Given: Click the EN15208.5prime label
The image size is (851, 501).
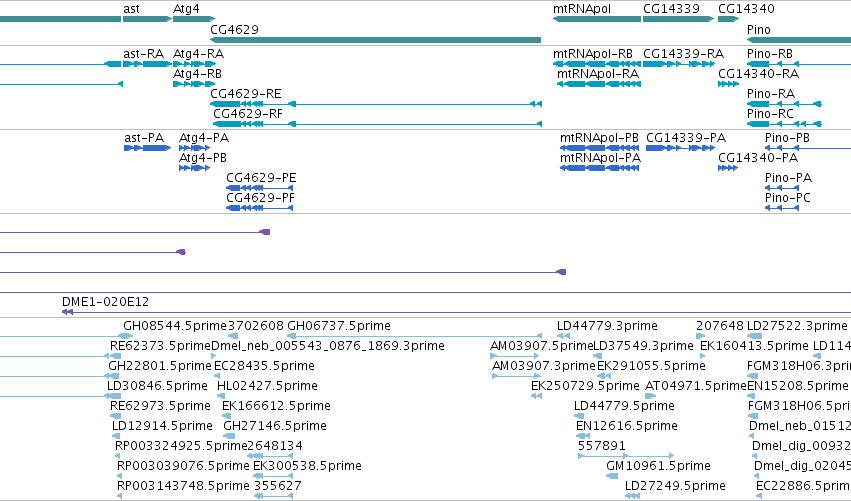Looking at the screenshot, I should [798, 386].
